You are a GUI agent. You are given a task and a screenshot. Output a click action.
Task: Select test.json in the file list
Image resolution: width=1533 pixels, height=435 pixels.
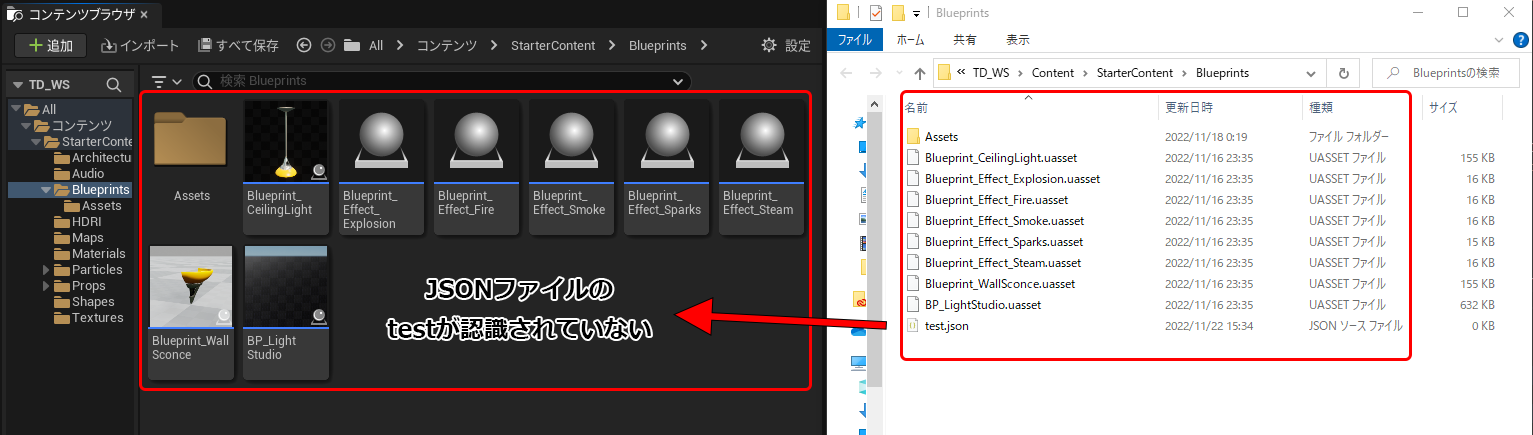point(946,326)
